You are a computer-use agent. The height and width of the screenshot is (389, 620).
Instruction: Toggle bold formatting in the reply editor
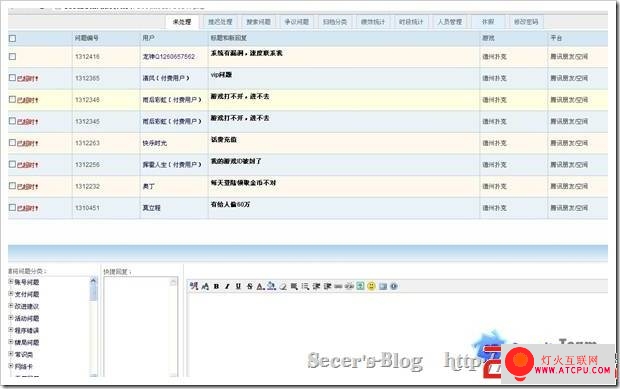point(216,286)
